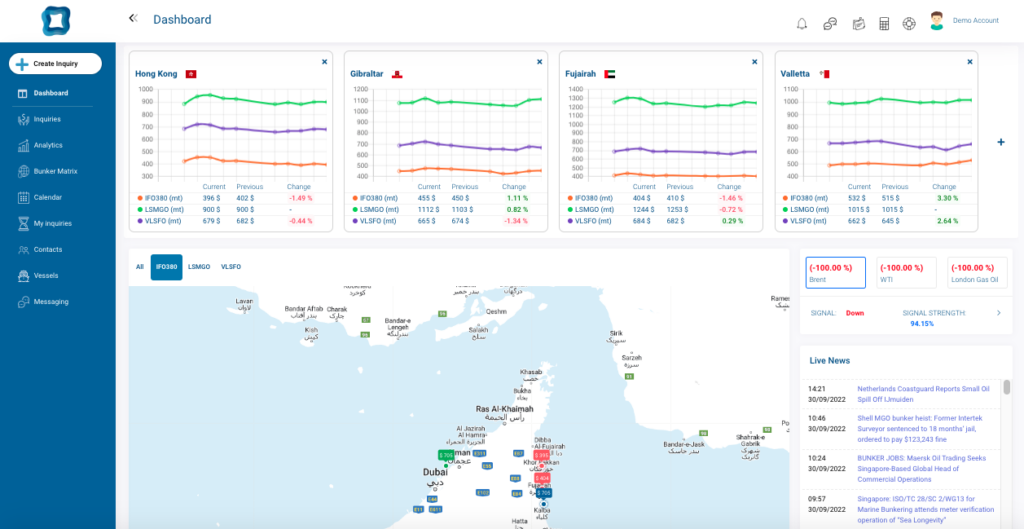
Task: Click the Create Inquiry button
Action: [56, 64]
